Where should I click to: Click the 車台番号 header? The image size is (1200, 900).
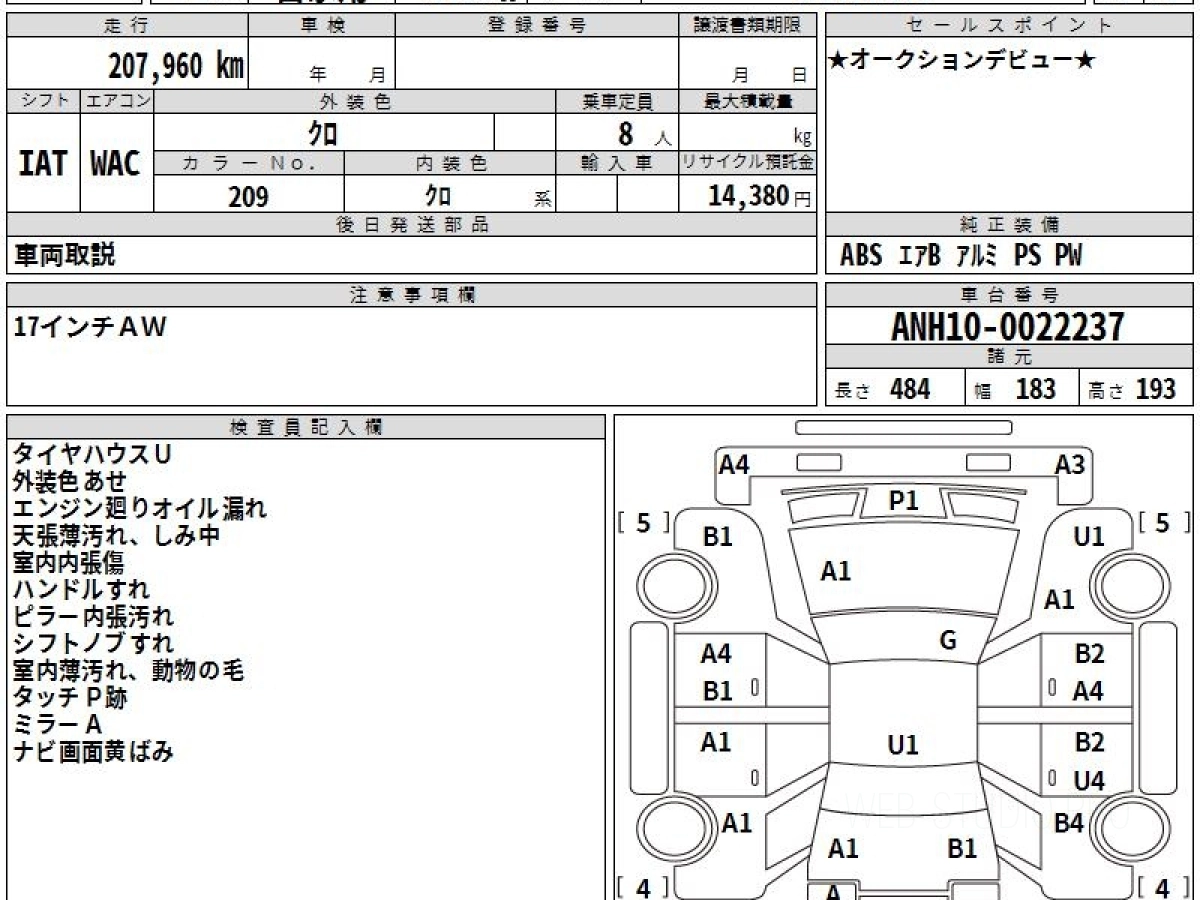pyautogui.click(x=1010, y=294)
